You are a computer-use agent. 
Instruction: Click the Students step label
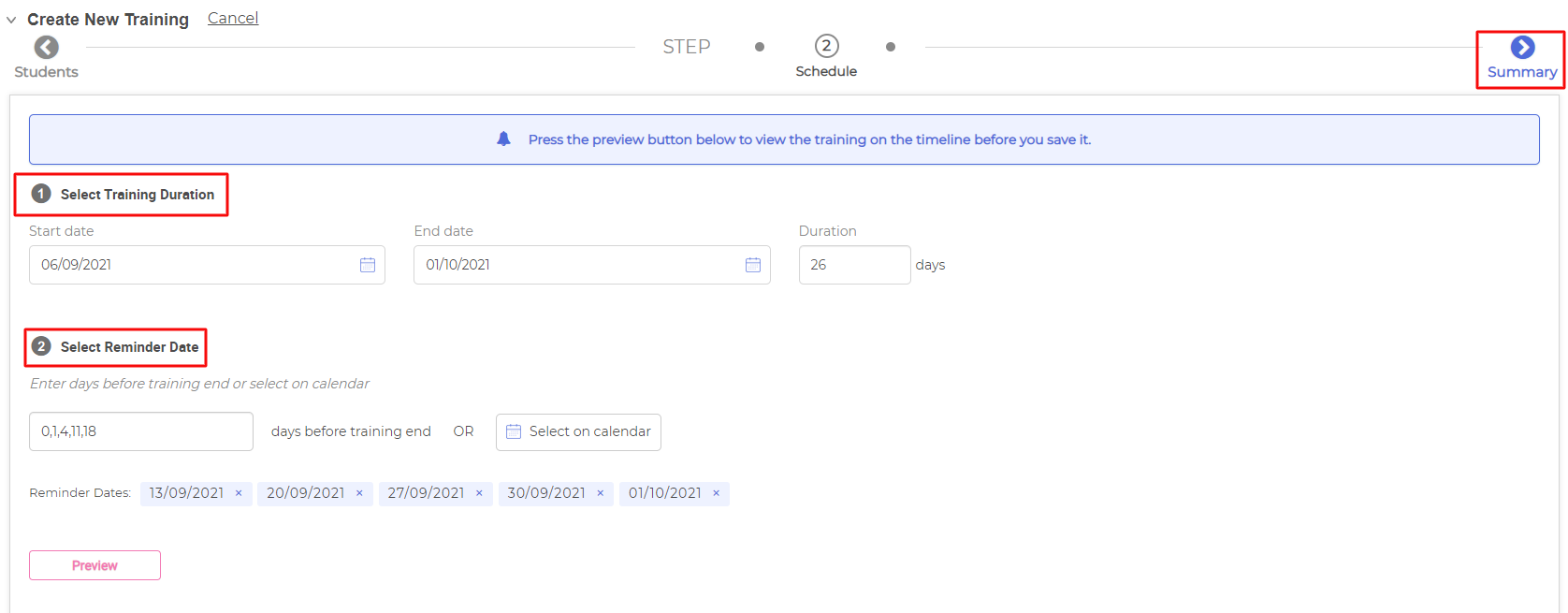[46, 72]
